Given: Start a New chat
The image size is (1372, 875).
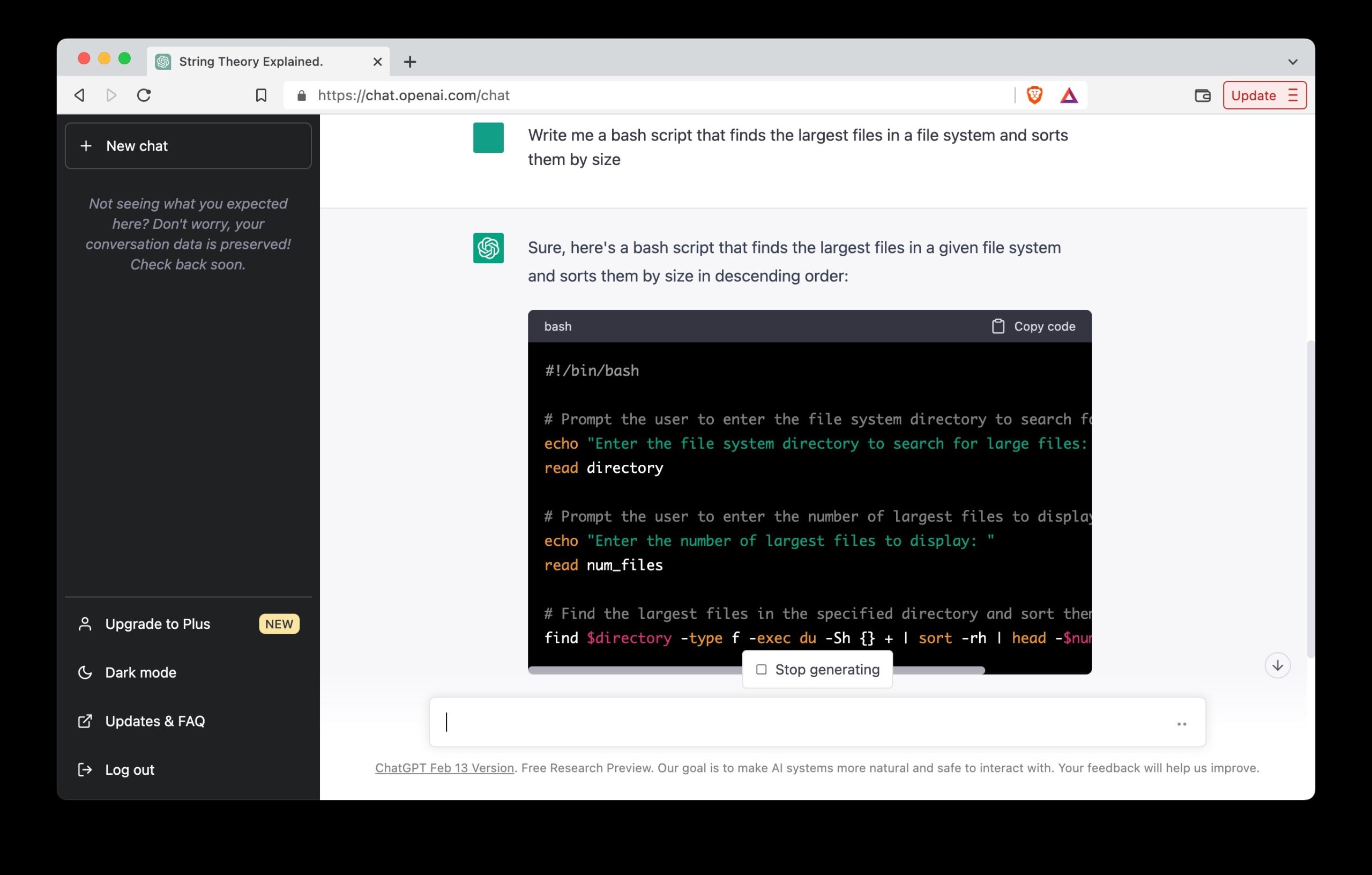Looking at the screenshot, I should point(188,146).
